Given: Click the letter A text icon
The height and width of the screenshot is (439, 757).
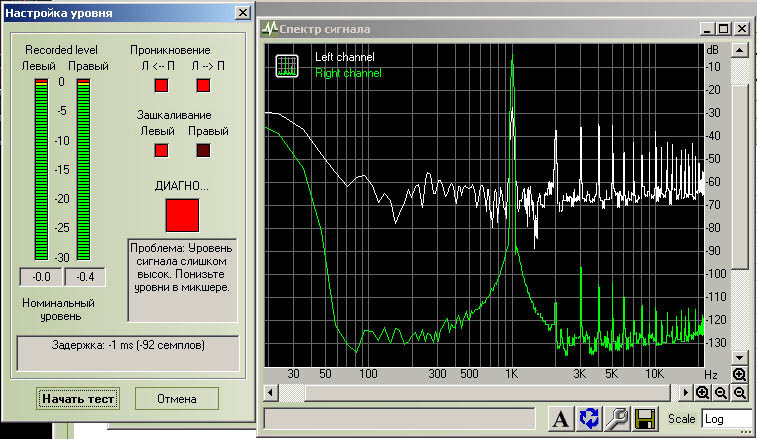Looking at the screenshot, I should tap(561, 419).
